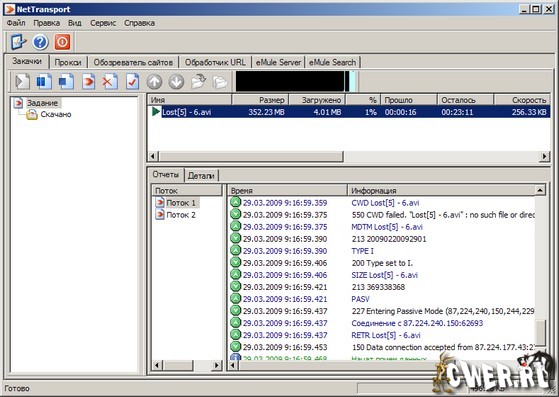Switch to the Детали tab
Viewport: 559px width, 397px height.
click(x=201, y=175)
